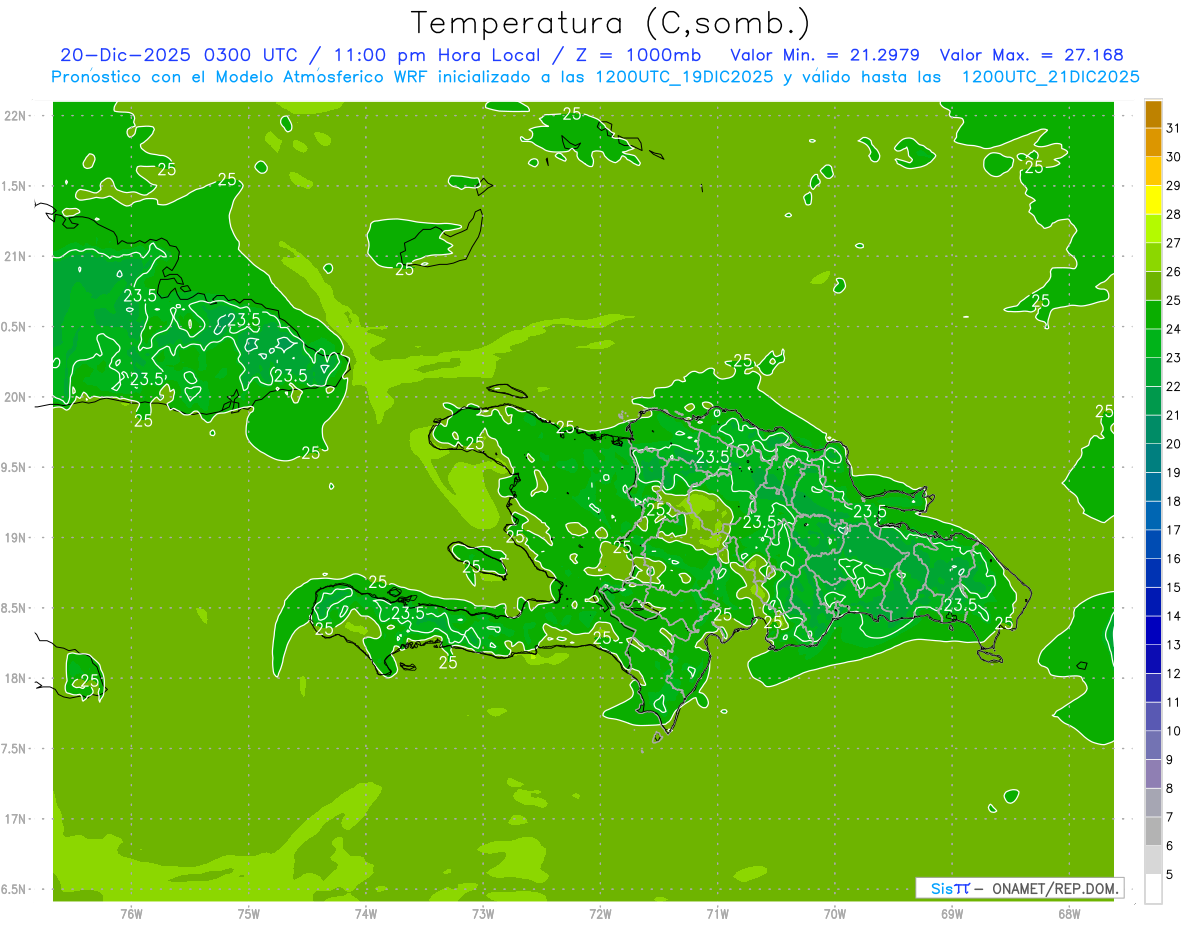
Task: Click the teal scale segment between 19 and 20
Action: coord(1153,458)
